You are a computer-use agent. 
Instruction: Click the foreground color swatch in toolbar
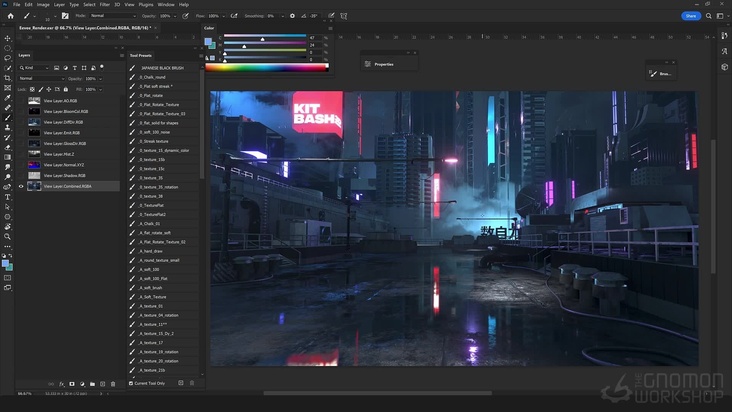[x=5, y=264]
